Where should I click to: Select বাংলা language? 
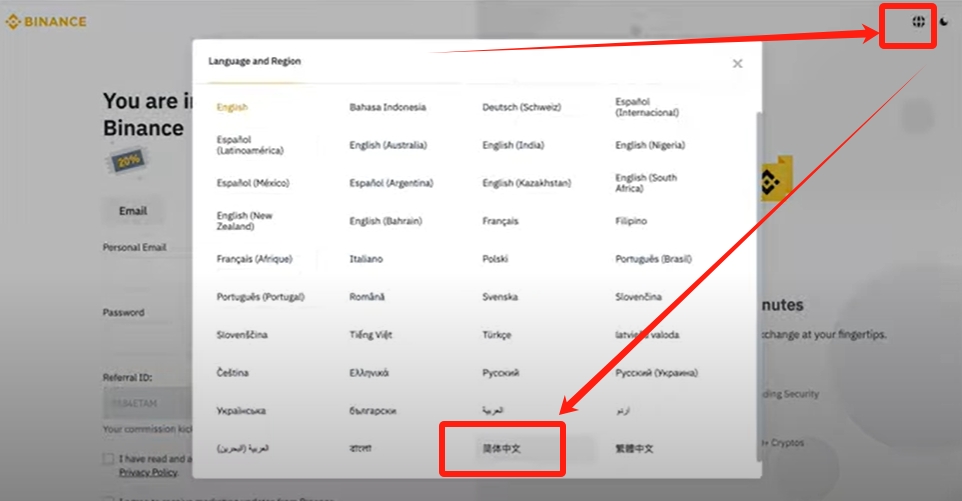point(361,449)
